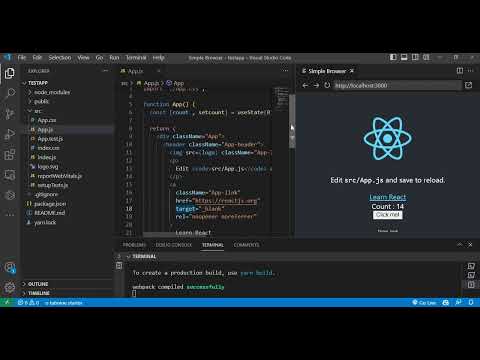Viewport: 480px width, 360px height.
Task: Close the Simple Browser tab
Action: point(352,71)
